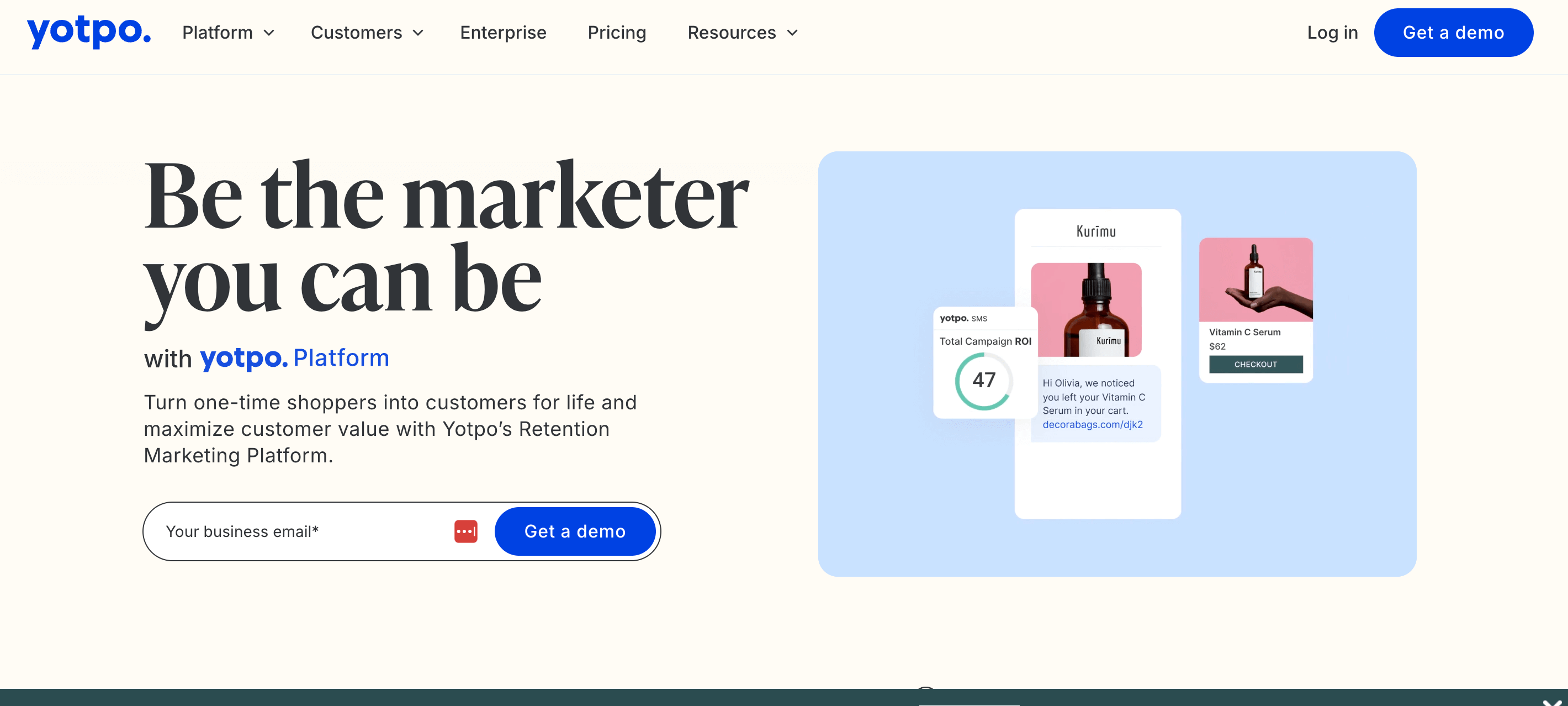Click the header Get a demo button
Viewport: 1568px width, 706px height.
(1453, 32)
